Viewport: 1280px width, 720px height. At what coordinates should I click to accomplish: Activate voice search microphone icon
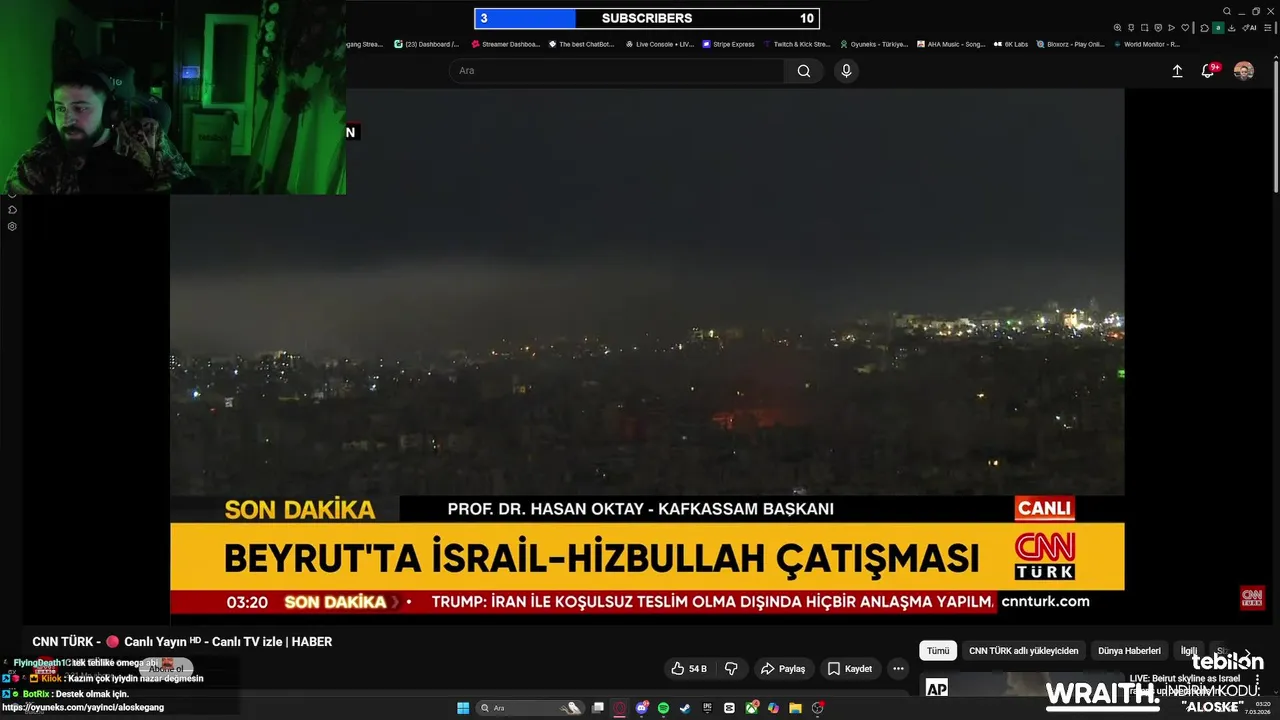pos(846,71)
